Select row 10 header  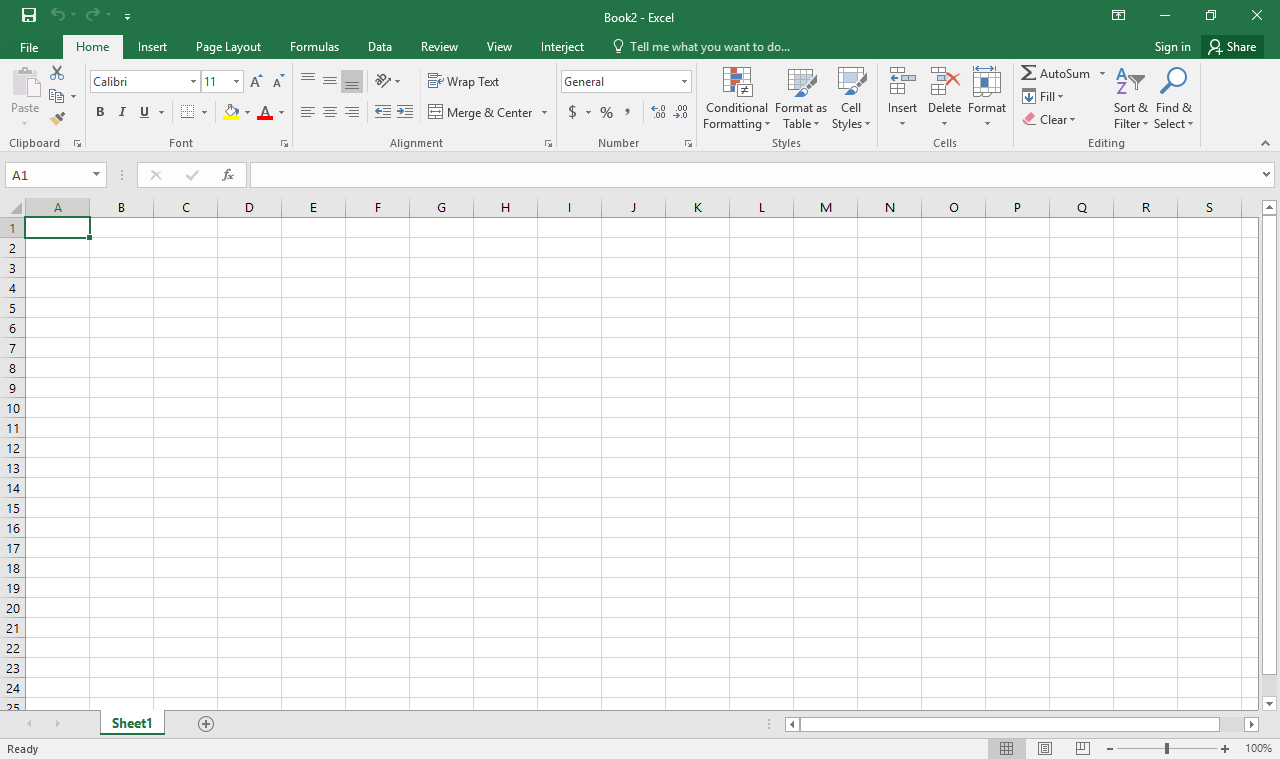tap(14, 408)
